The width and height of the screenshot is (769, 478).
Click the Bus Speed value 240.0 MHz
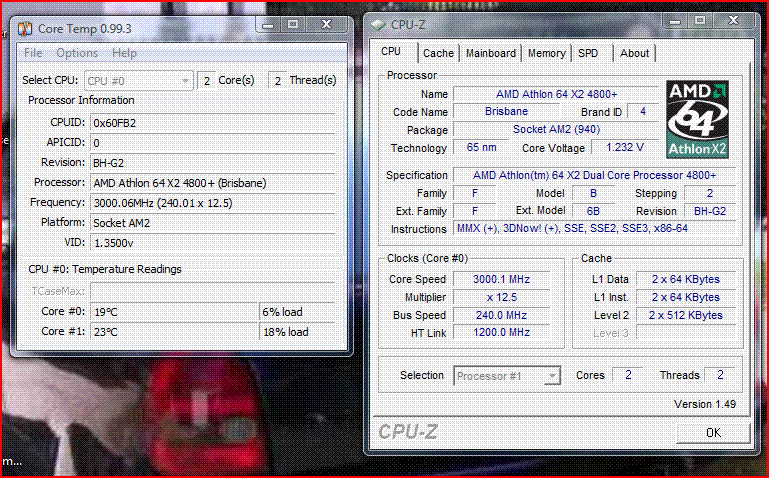click(501, 315)
